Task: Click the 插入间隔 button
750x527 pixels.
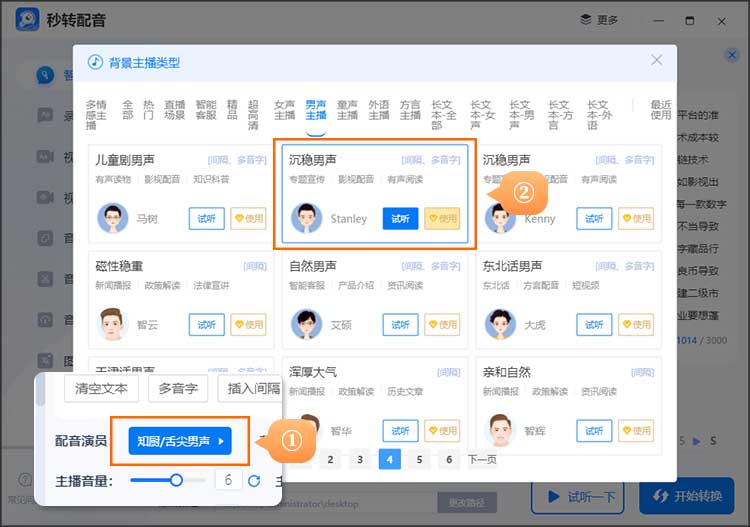Action: coord(251,388)
